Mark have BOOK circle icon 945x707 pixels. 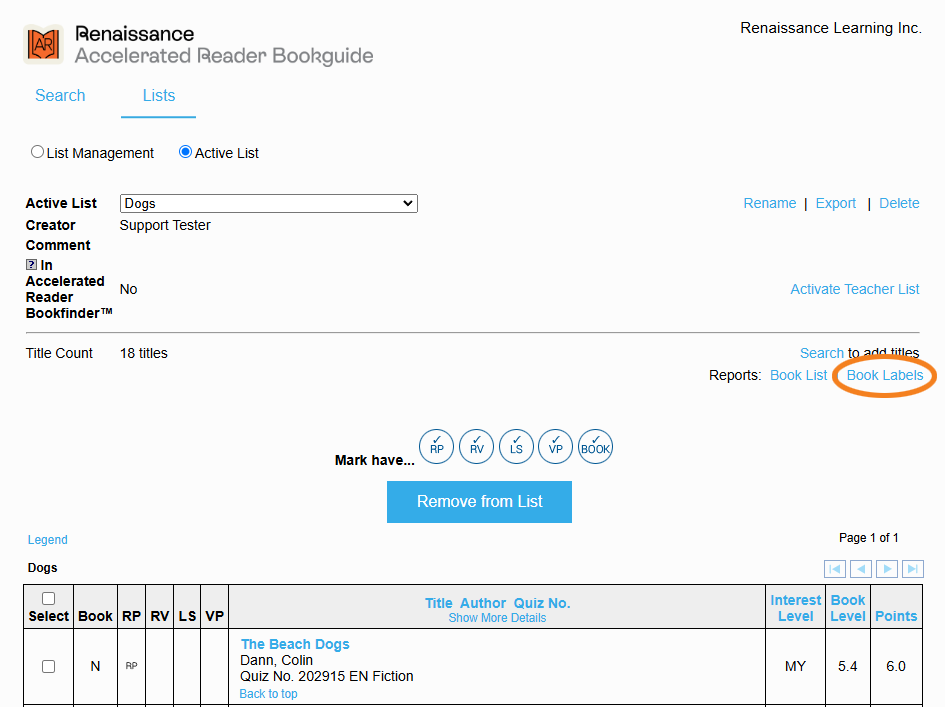[x=595, y=447]
